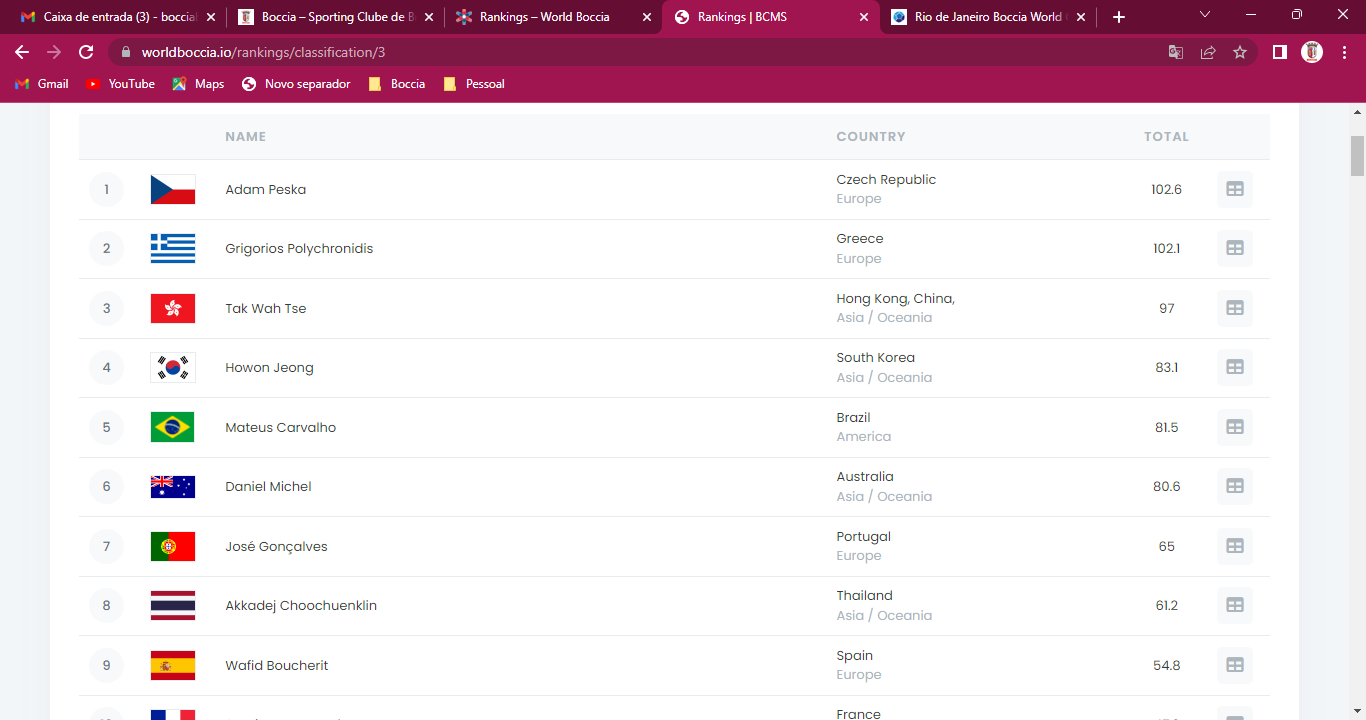
Task: Switch to the Caixa de entrada Gmail tab
Action: click(110, 17)
